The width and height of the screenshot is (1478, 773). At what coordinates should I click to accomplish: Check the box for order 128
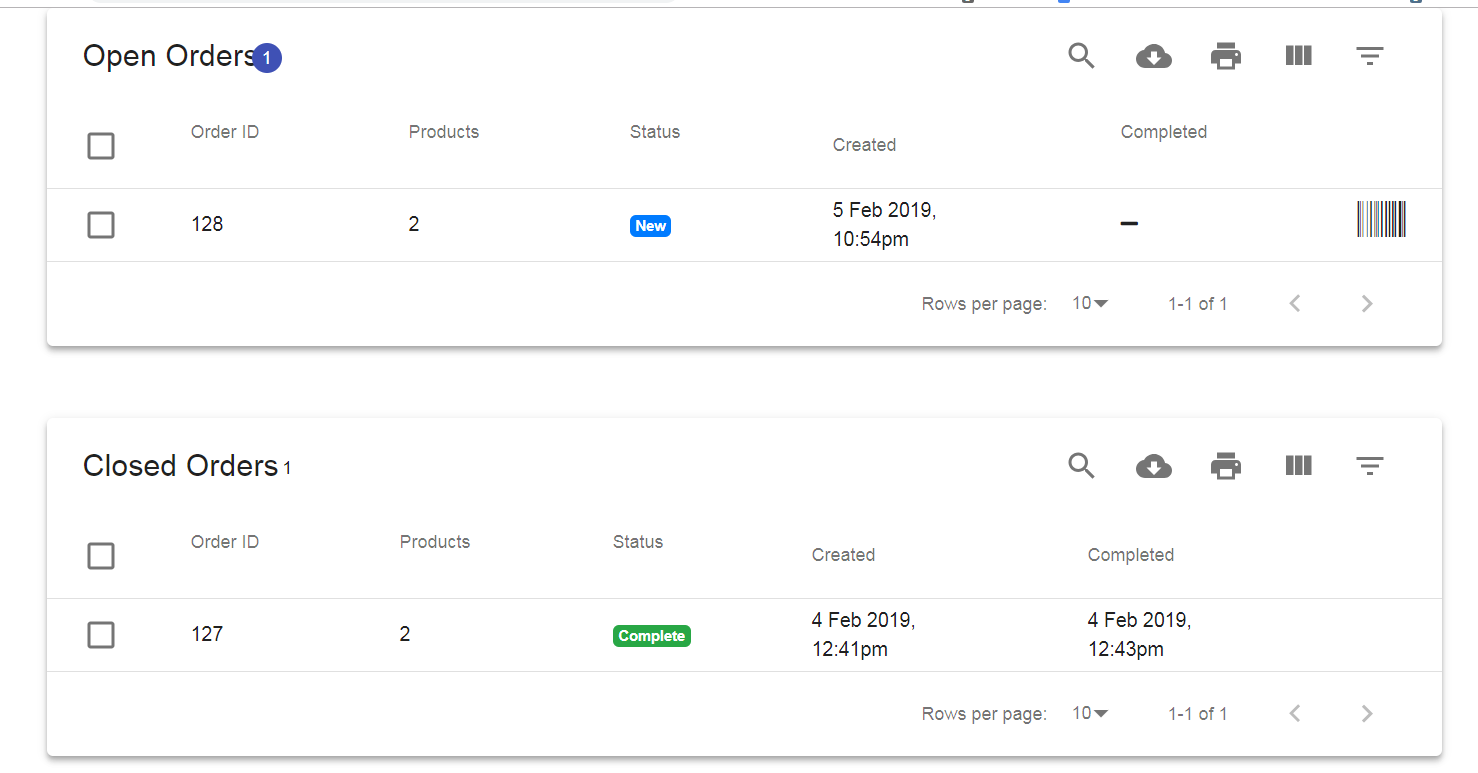101,225
